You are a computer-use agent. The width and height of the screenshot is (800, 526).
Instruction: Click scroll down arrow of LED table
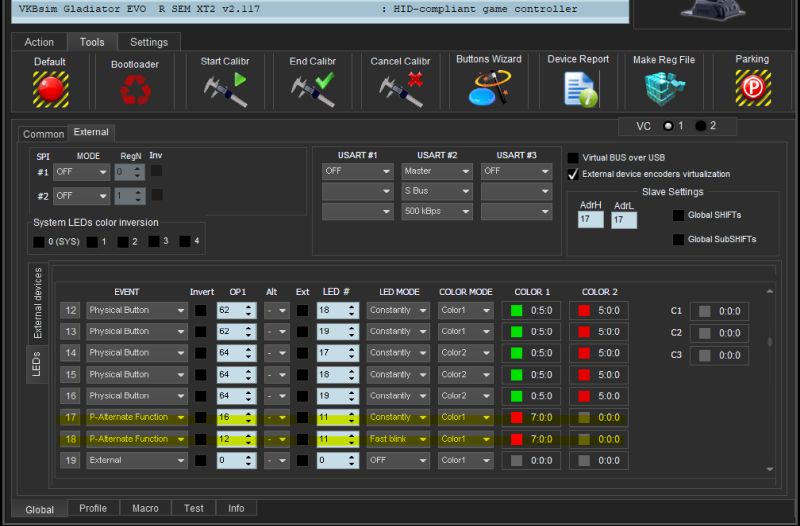coord(770,469)
